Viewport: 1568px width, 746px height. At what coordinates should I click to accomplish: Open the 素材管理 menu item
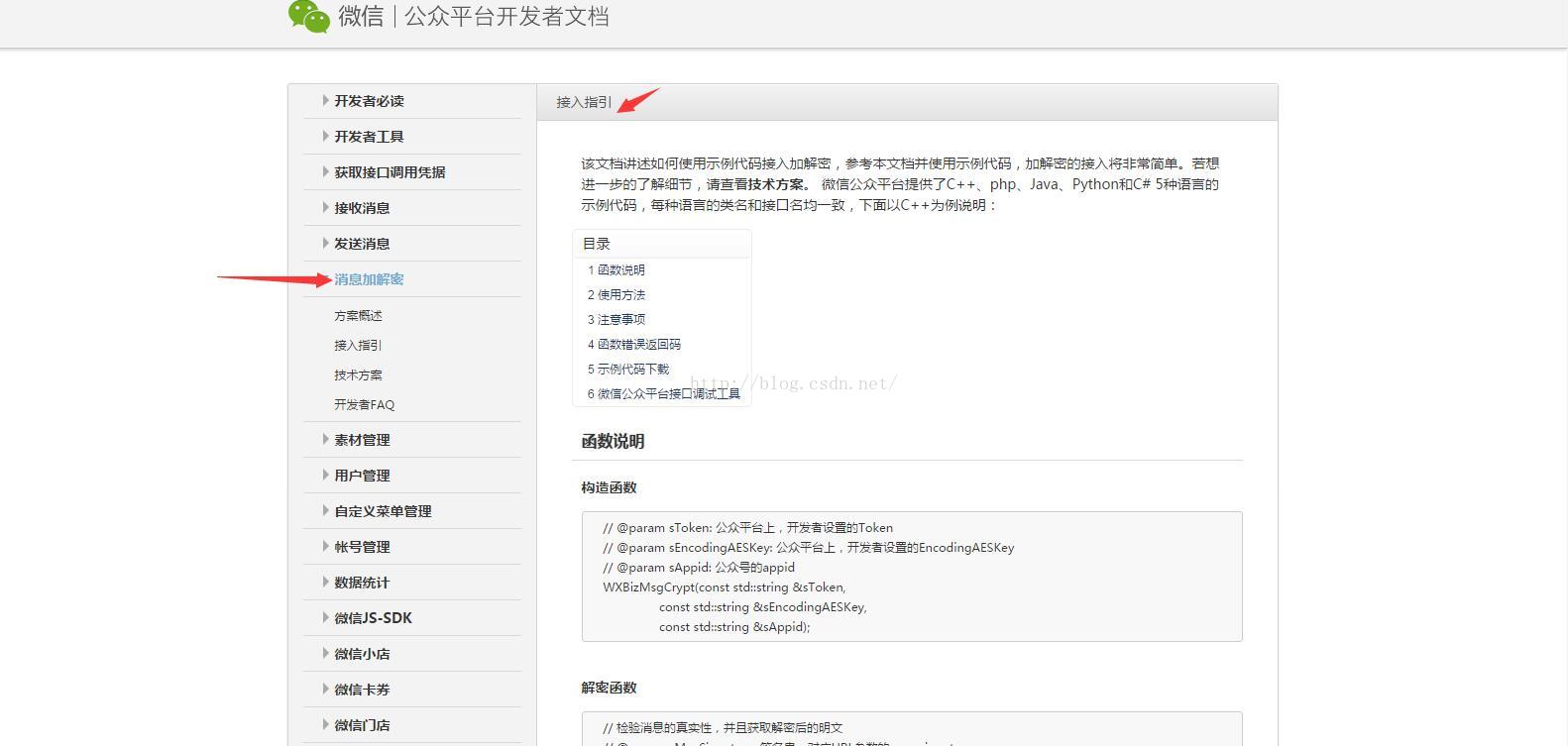point(362,440)
